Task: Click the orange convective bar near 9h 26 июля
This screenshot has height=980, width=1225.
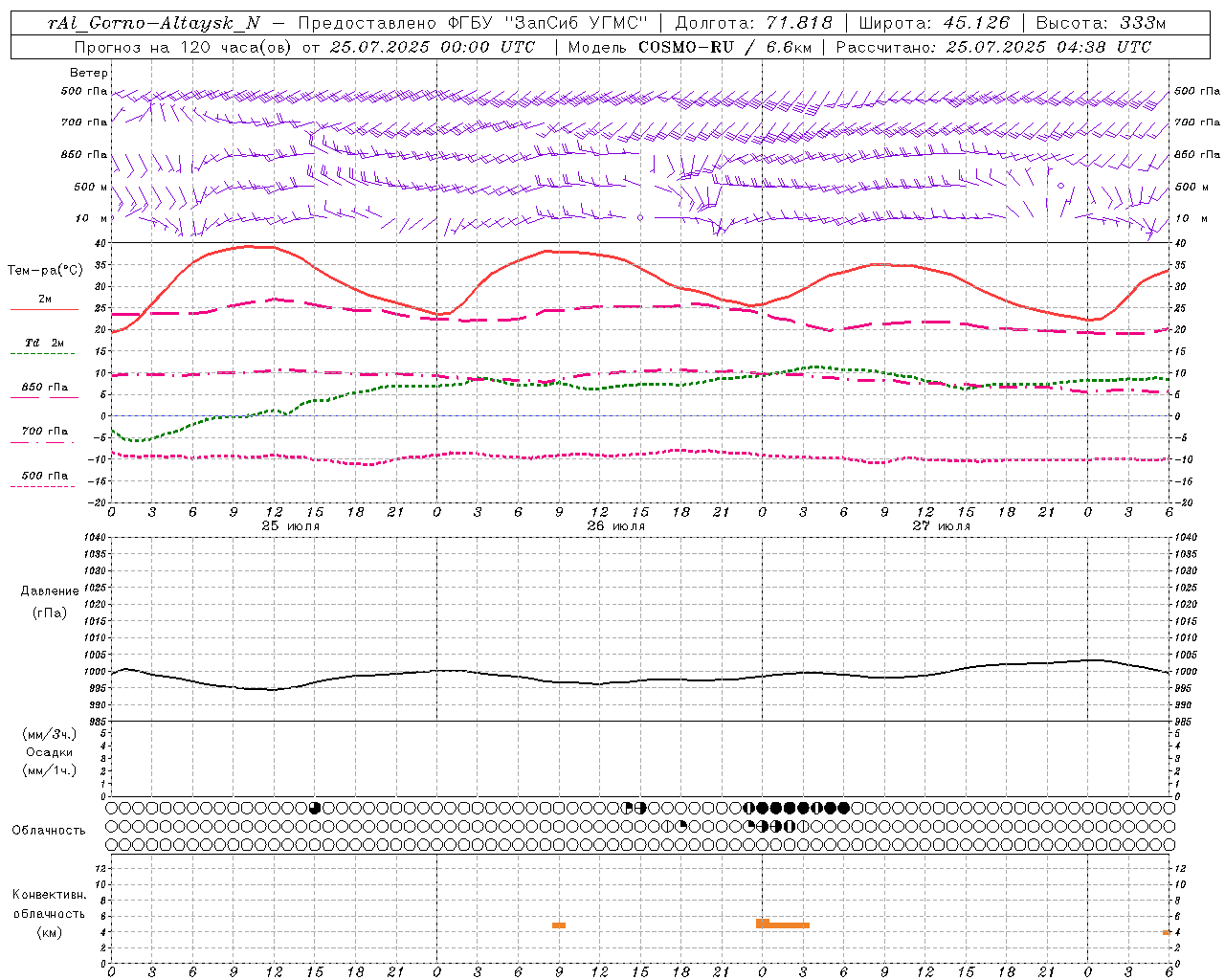Action: (559, 925)
